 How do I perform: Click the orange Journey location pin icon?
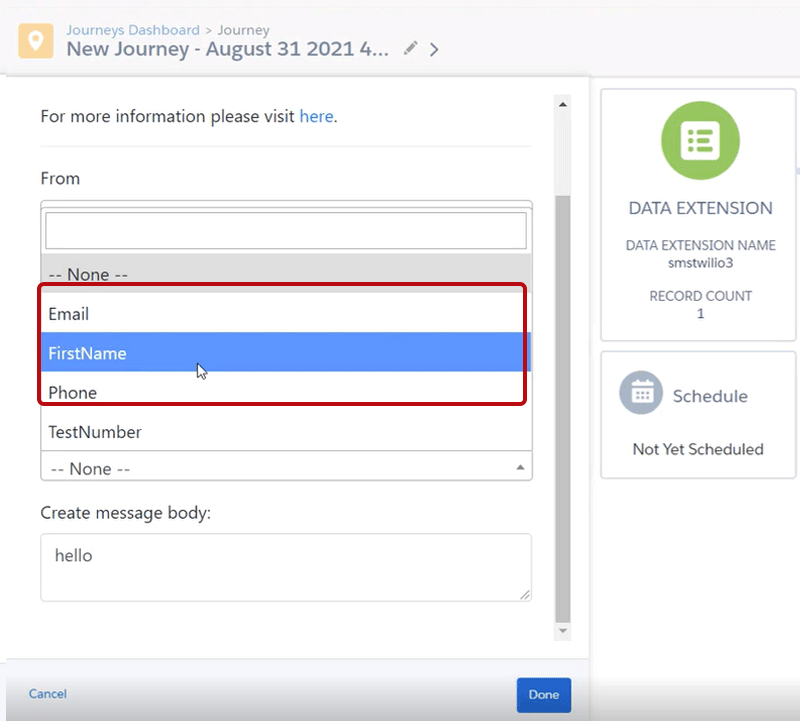point(36,40)
